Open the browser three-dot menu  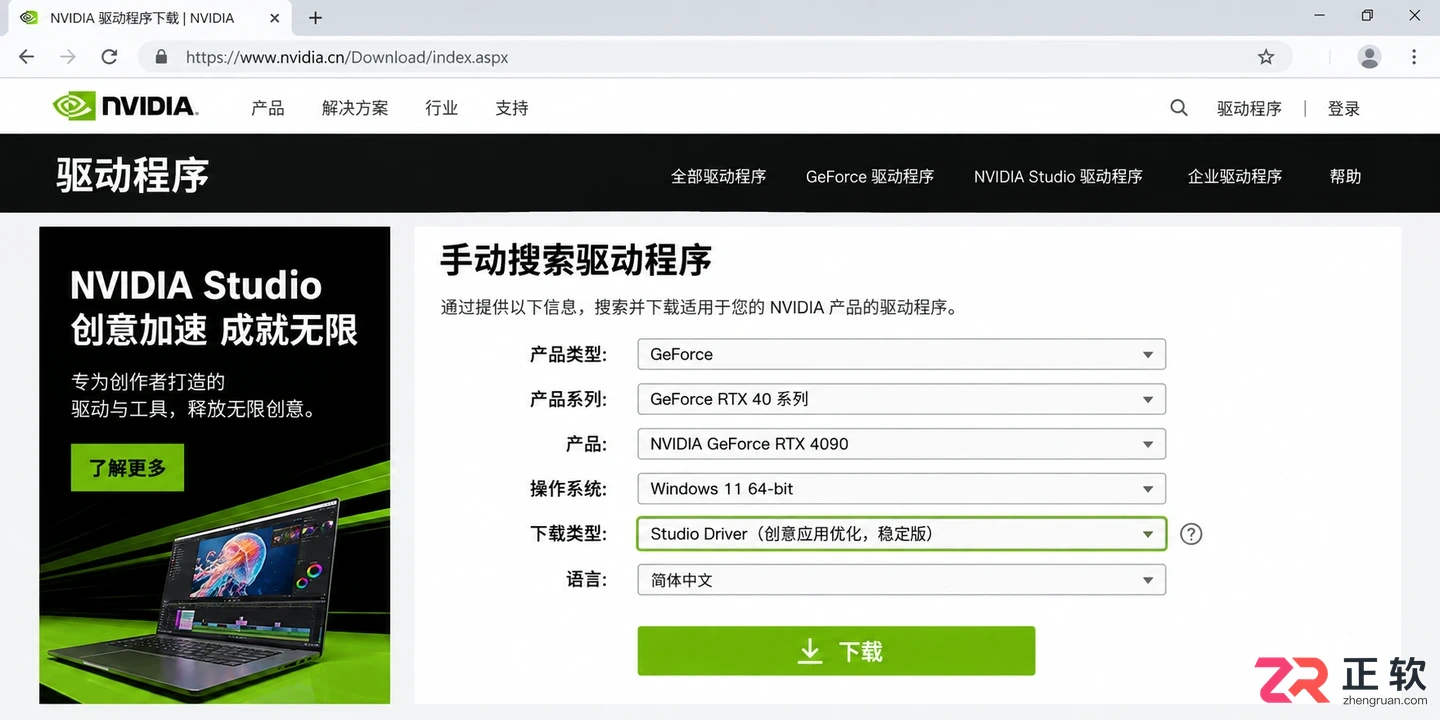[x=1414, y=57]
